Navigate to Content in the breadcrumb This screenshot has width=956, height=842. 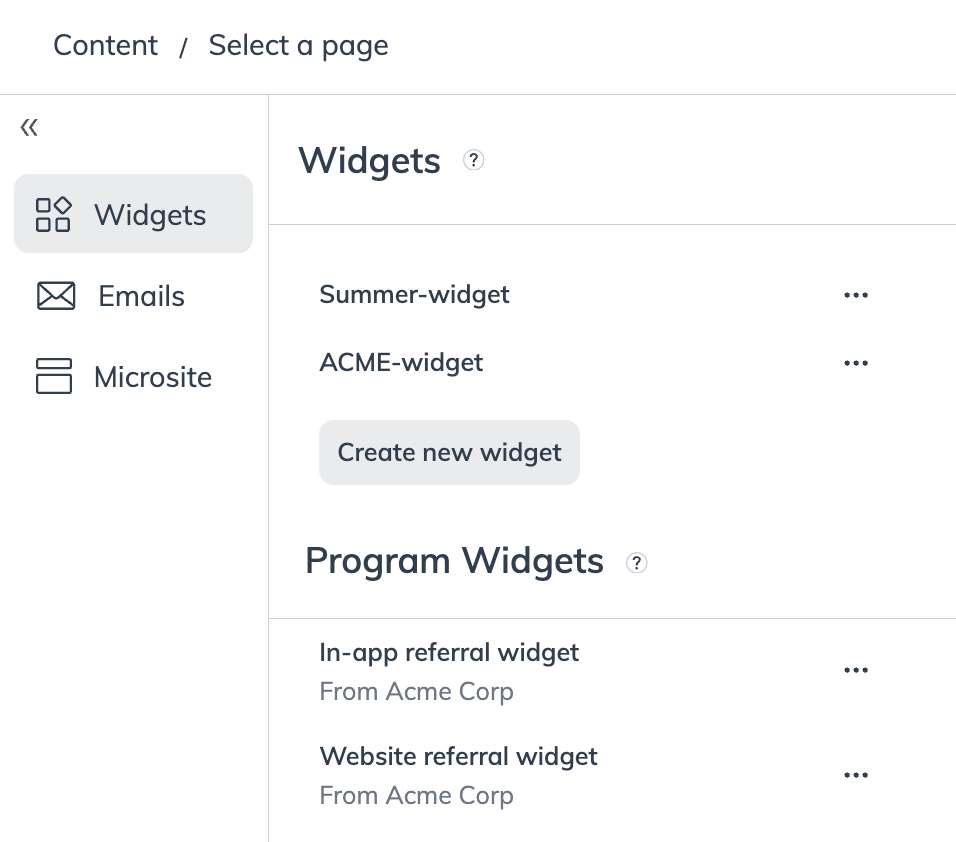pyautogui.click(x=105, y=46)
